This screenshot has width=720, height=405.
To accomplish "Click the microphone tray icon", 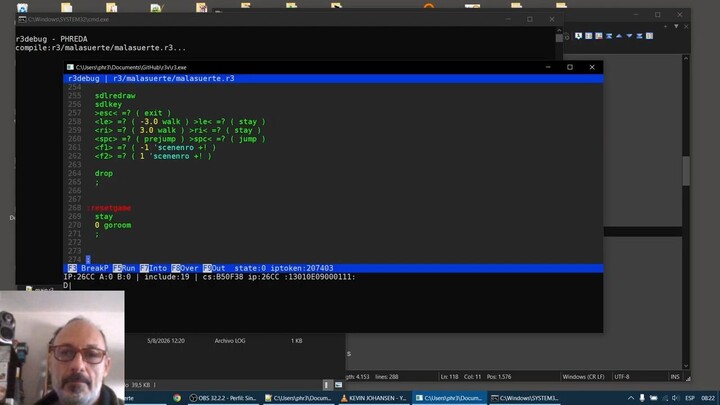I will tap(642, 398).
